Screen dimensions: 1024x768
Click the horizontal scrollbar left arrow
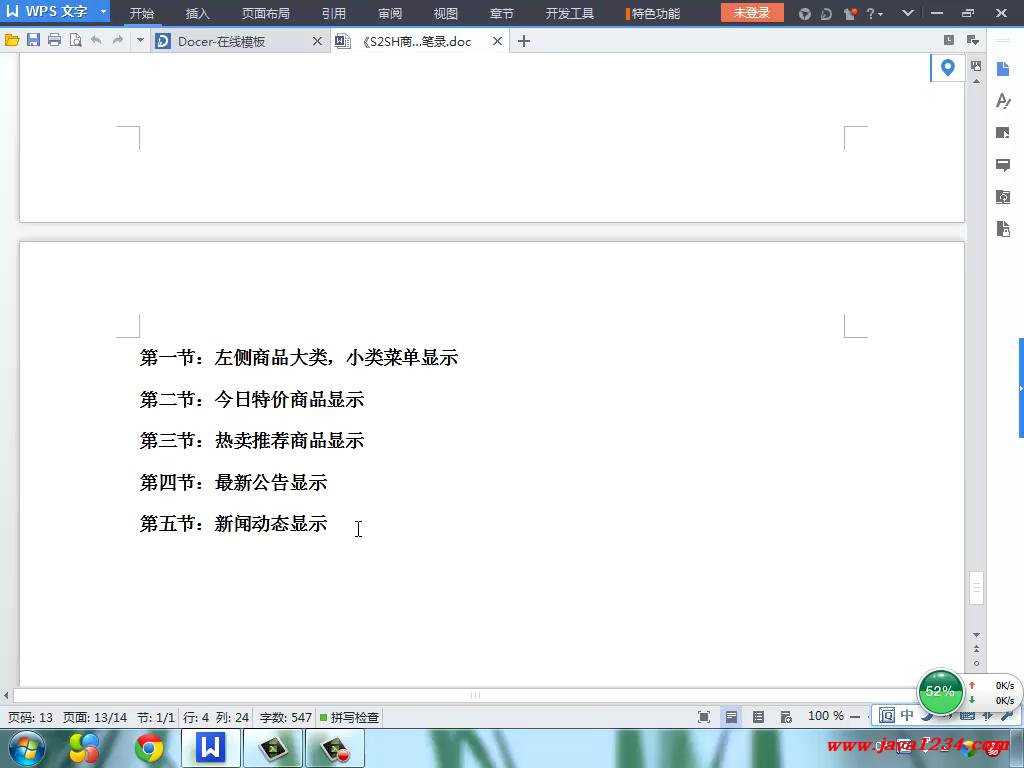(x=6, y=696)
